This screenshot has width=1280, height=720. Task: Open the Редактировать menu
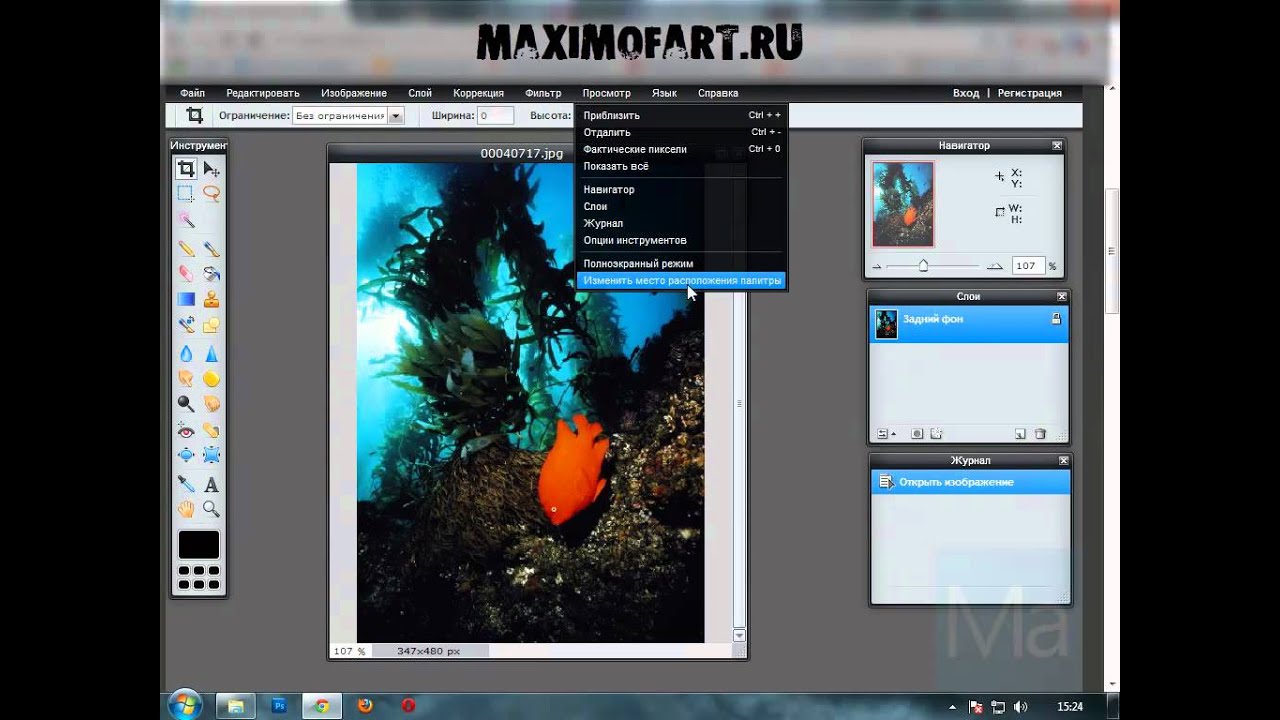(262, 93)
